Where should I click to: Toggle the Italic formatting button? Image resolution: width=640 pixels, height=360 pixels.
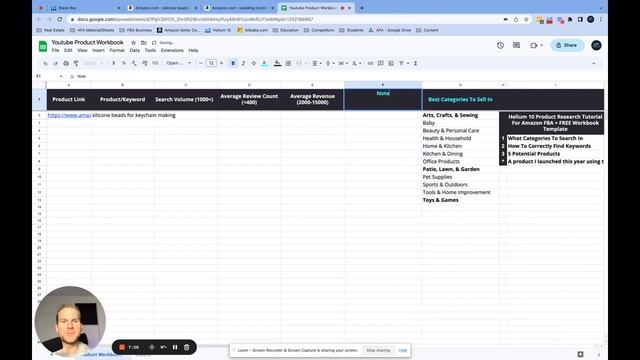243,63
